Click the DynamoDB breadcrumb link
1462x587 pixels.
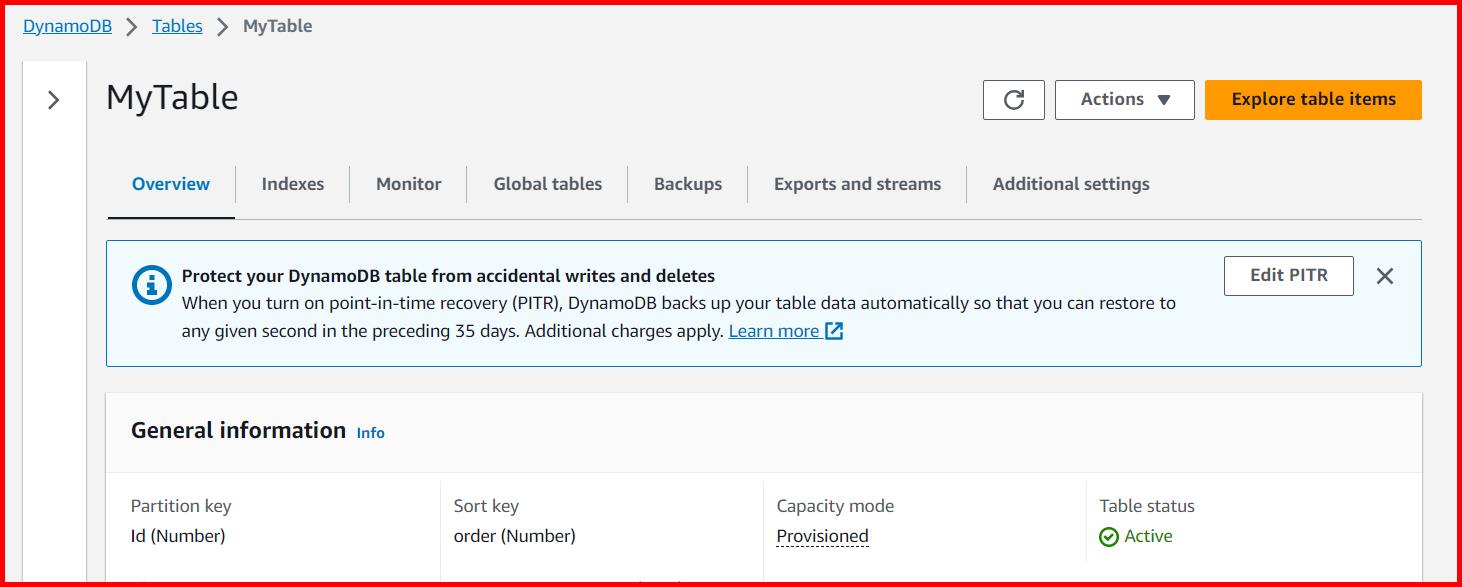tap(67, 25)
